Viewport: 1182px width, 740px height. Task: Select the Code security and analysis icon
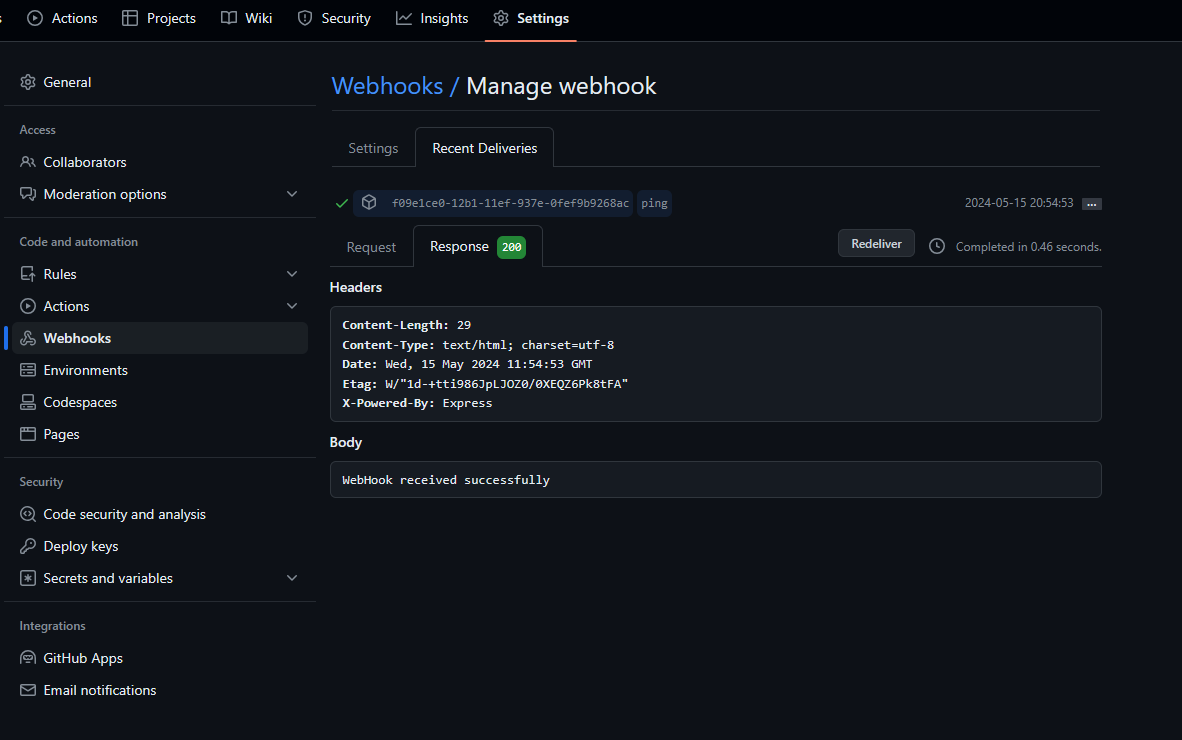[28, 514]
